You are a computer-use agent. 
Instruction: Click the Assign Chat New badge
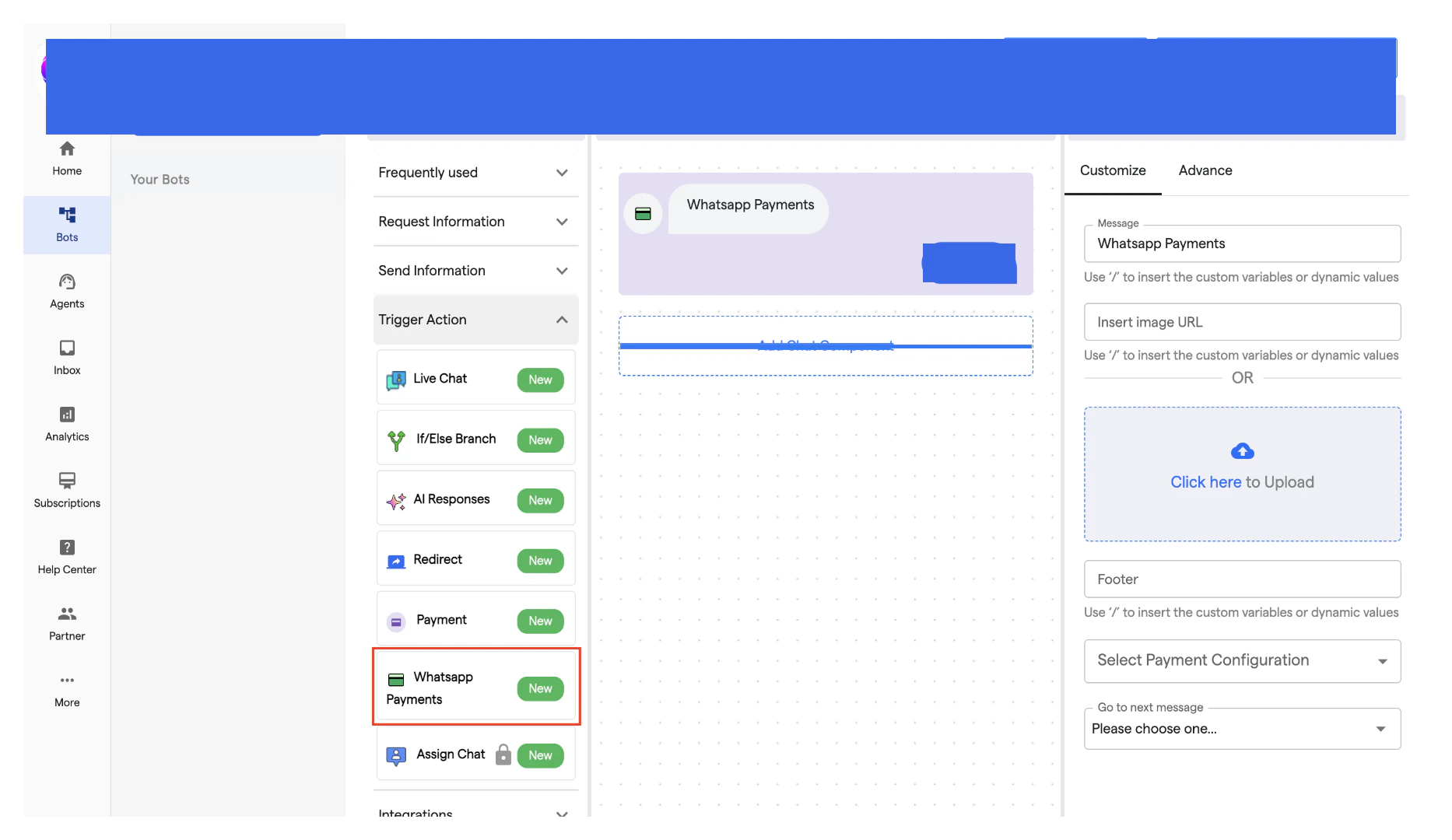click(540, 755)
